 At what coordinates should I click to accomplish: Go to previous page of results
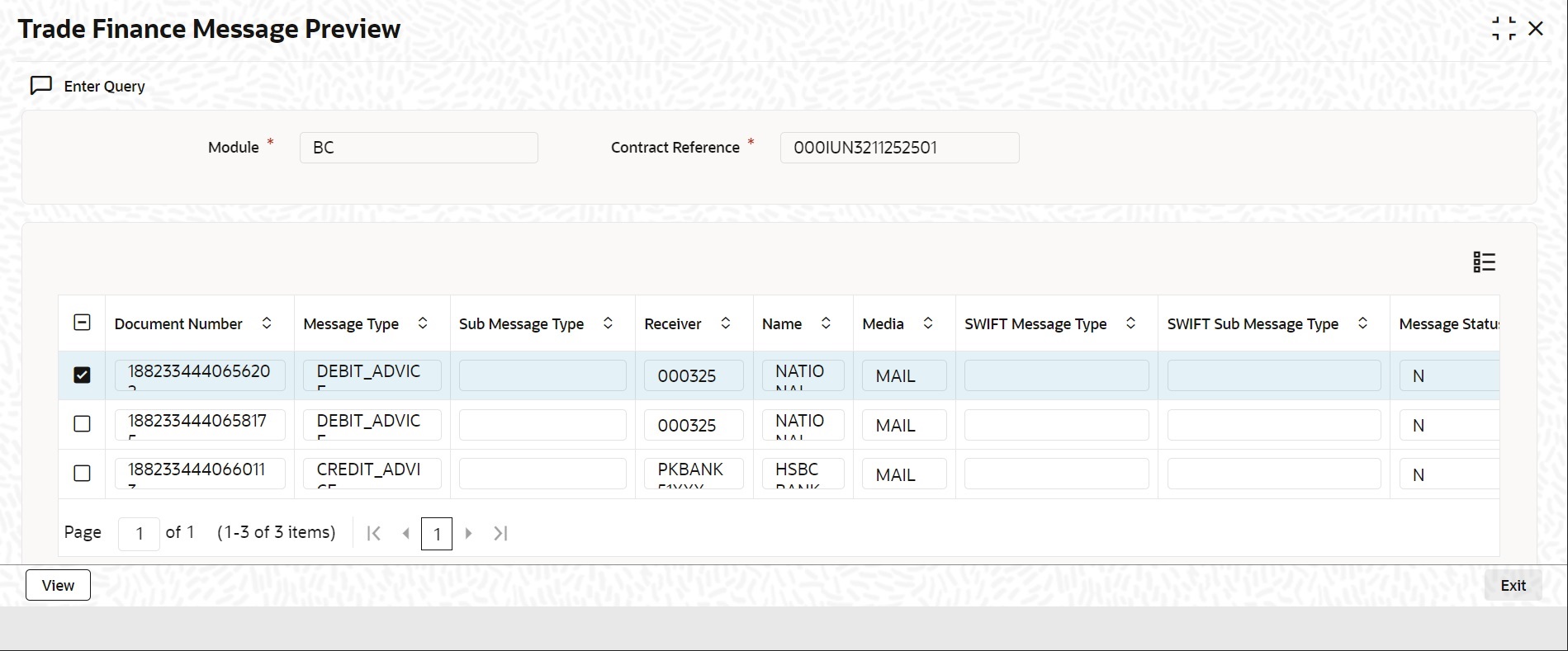click(x=405, y=533)
